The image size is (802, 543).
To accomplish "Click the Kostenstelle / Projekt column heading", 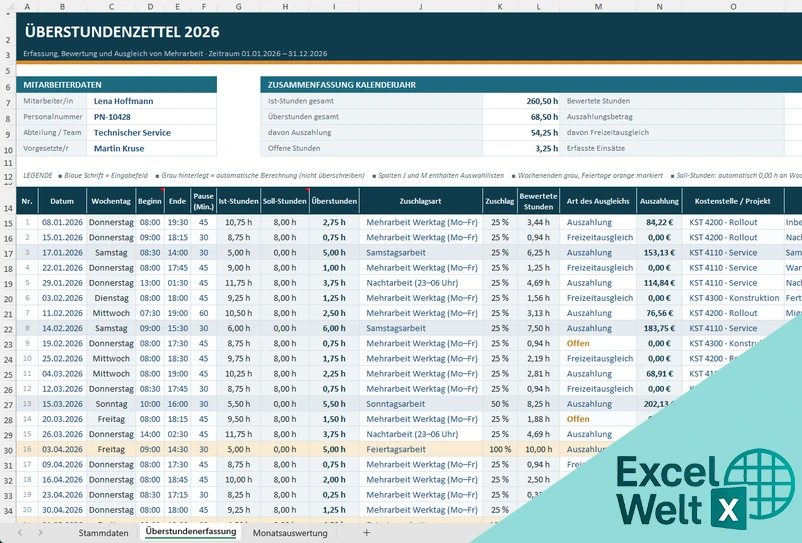I will pyautogui.click(x=733, y=201).
